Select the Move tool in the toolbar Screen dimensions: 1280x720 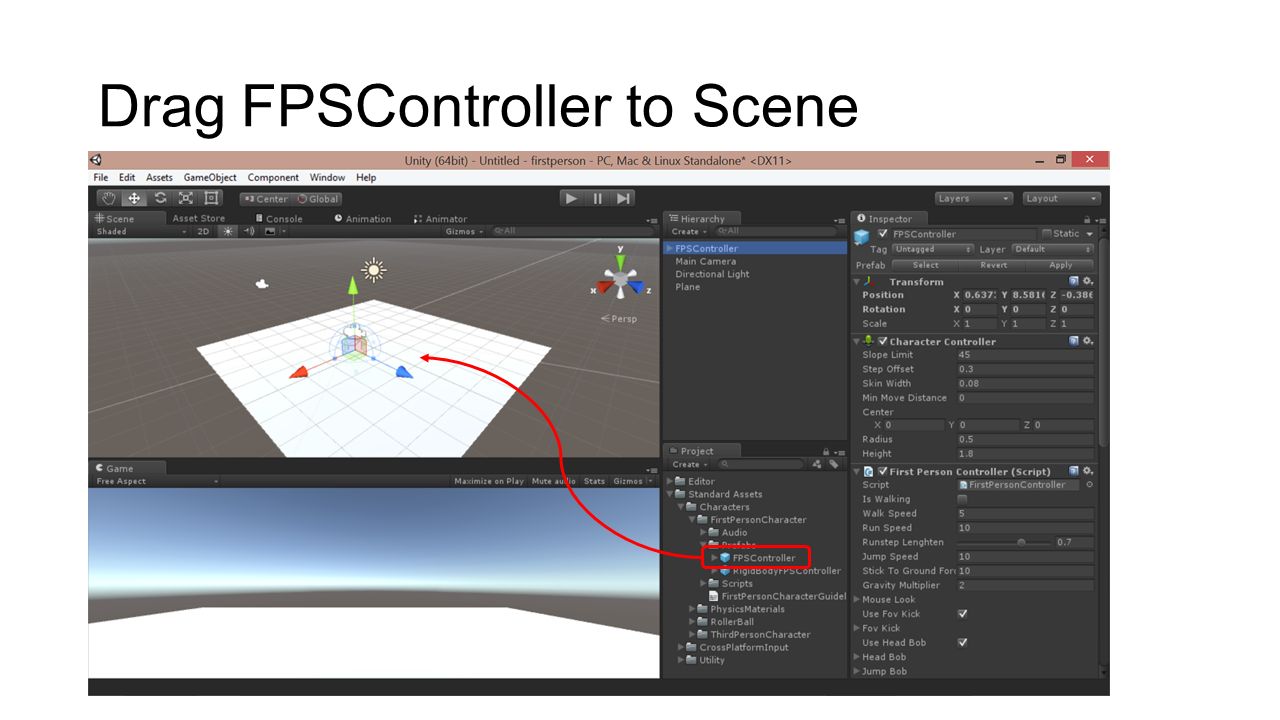135,198
